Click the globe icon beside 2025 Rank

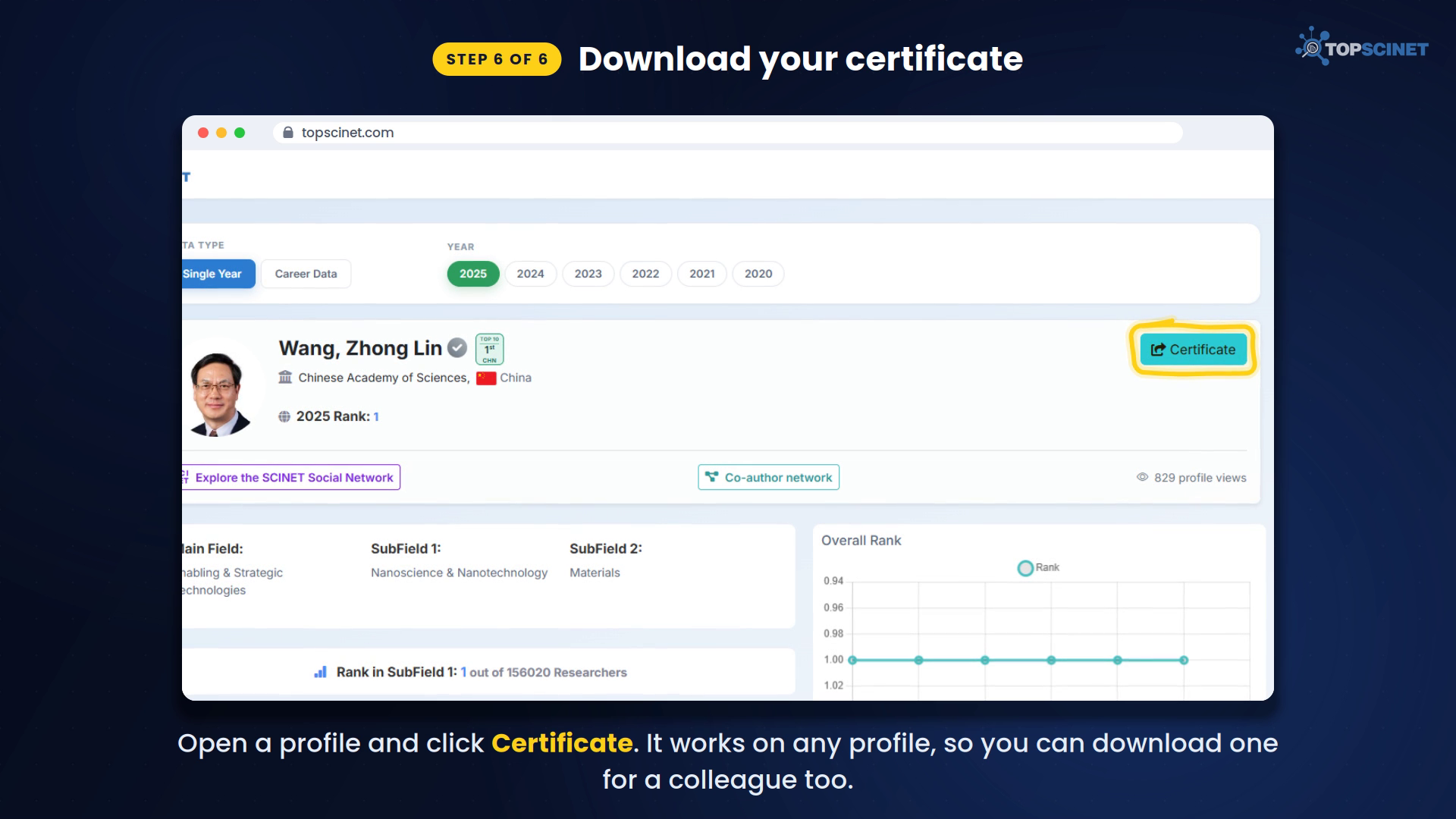click(x=284, y=416)
